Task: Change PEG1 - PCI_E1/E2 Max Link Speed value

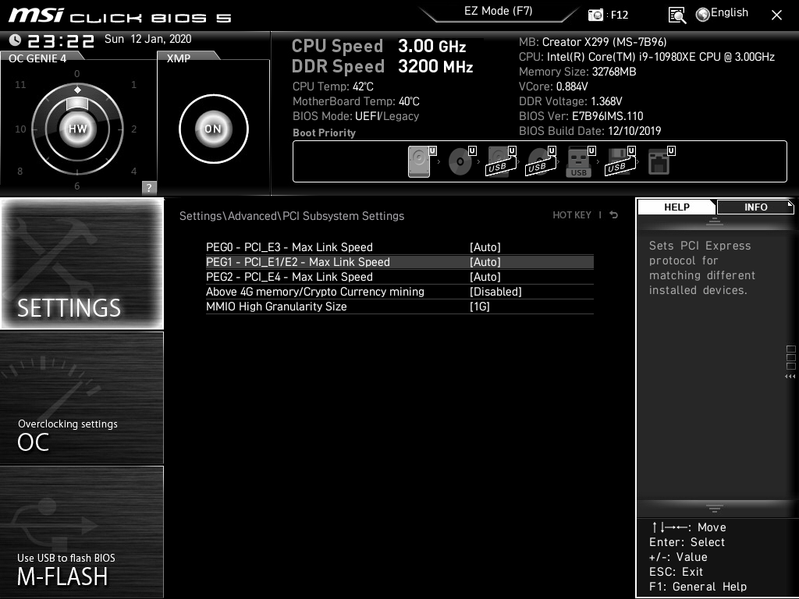Action: pos(485,262)
